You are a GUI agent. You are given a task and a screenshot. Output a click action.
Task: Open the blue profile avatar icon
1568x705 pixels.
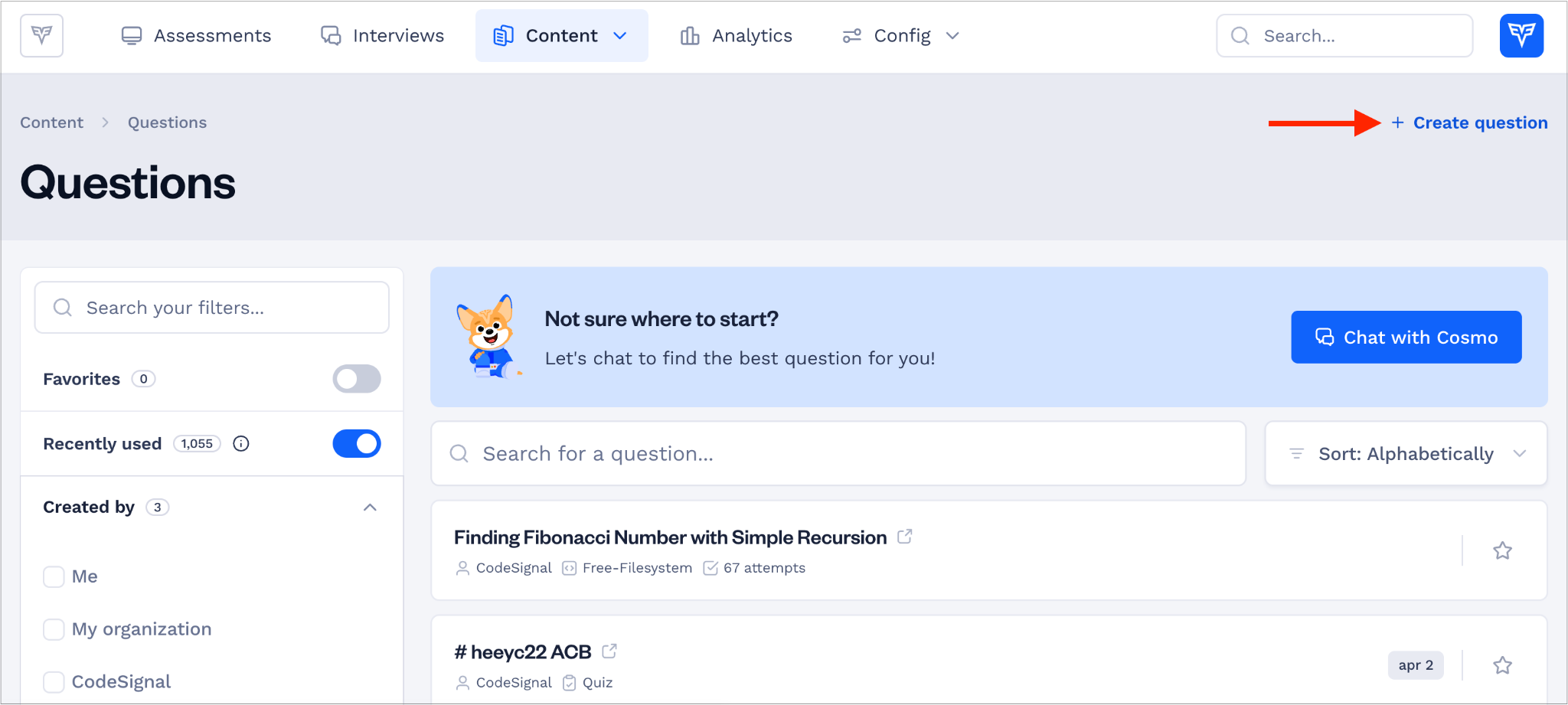point(1521,35)
